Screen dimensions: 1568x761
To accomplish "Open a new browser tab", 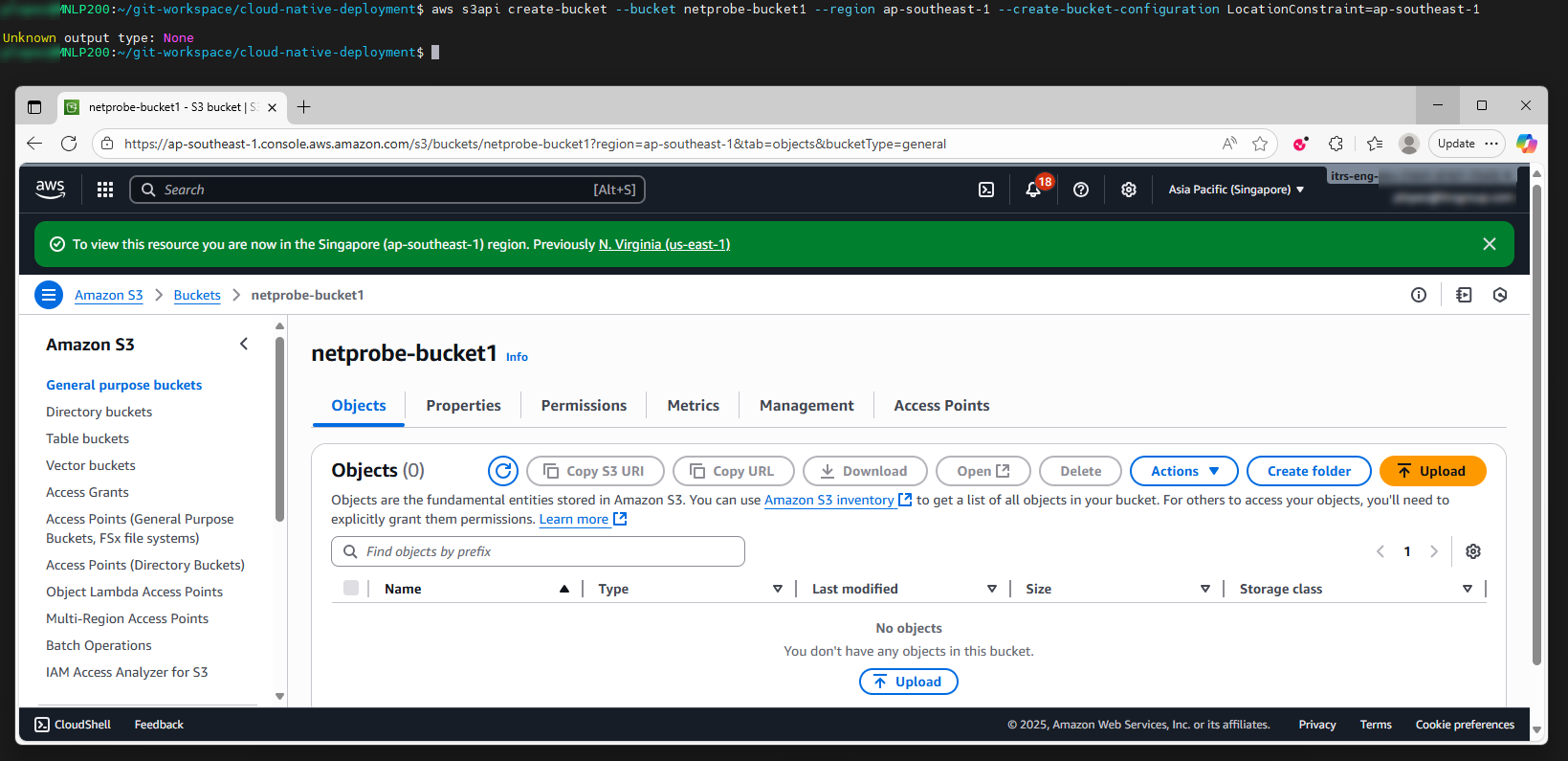I will [303, 107].
